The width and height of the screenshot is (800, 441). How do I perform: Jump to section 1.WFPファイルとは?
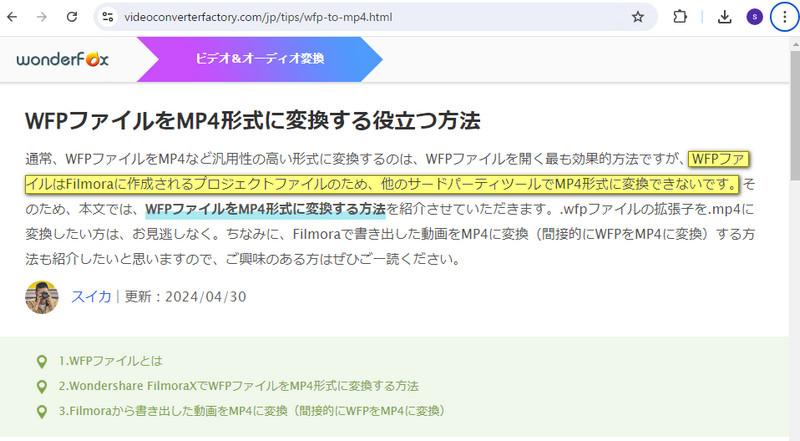pyautogui.click(x=110, y=361)
